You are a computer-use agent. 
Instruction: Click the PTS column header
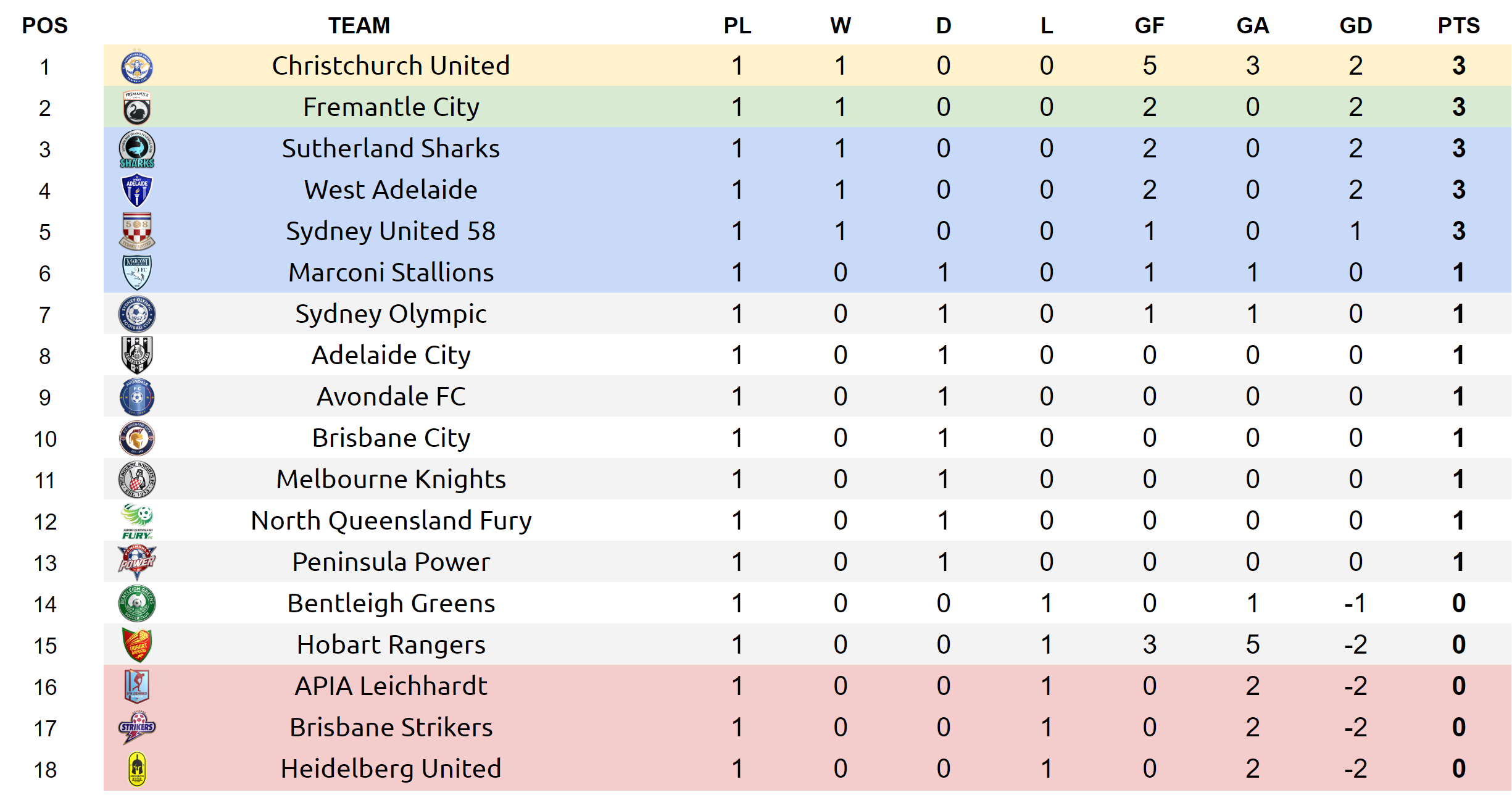point(1458,26)
